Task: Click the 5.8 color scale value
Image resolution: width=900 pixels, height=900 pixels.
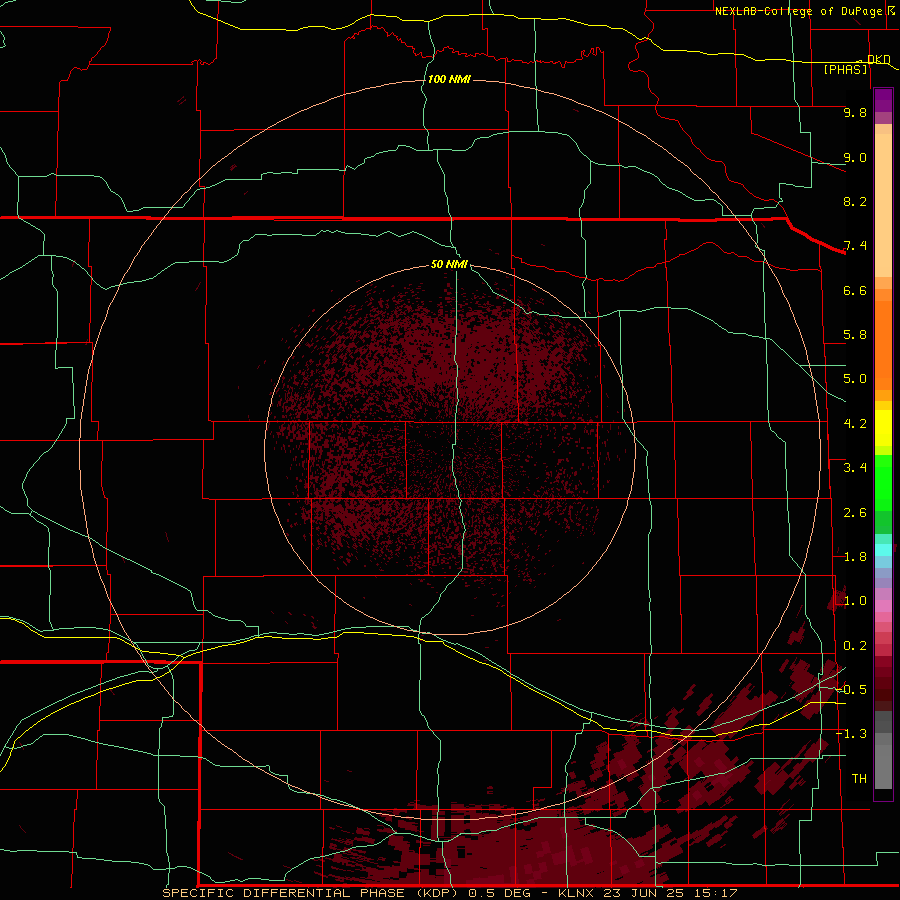Action: [855, 335]
